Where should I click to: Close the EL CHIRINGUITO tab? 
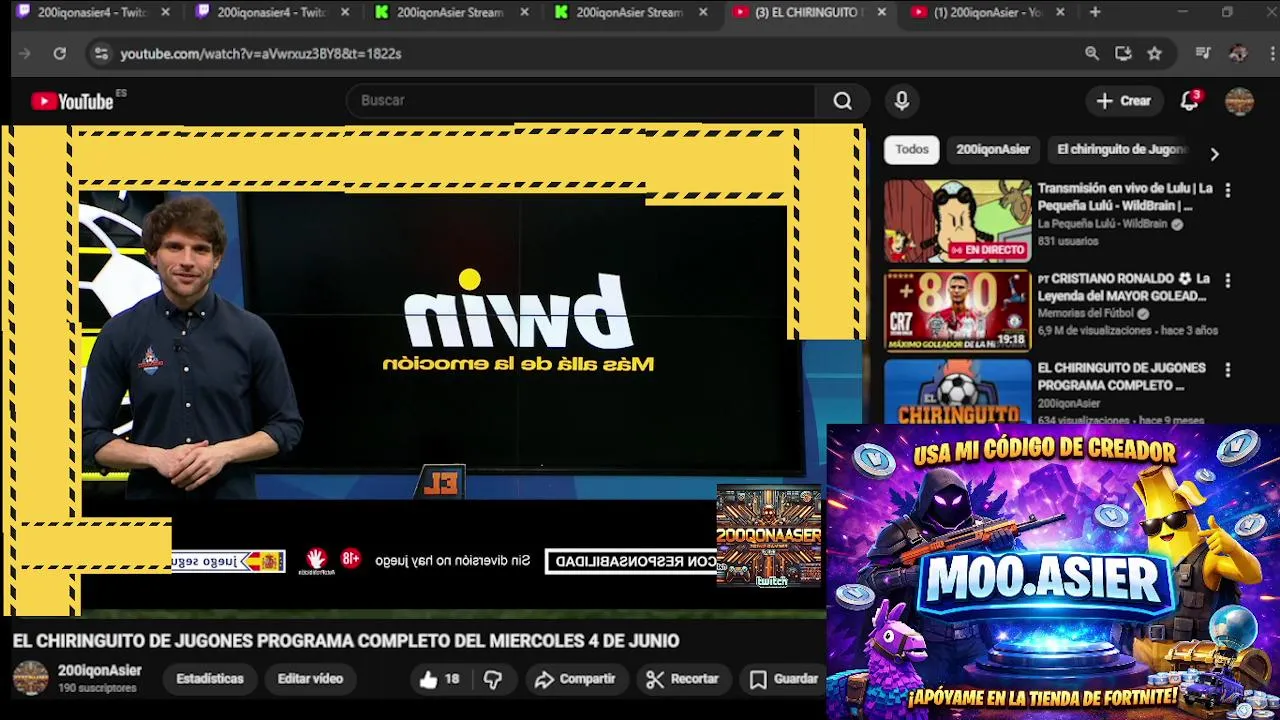tap(881, 12)
